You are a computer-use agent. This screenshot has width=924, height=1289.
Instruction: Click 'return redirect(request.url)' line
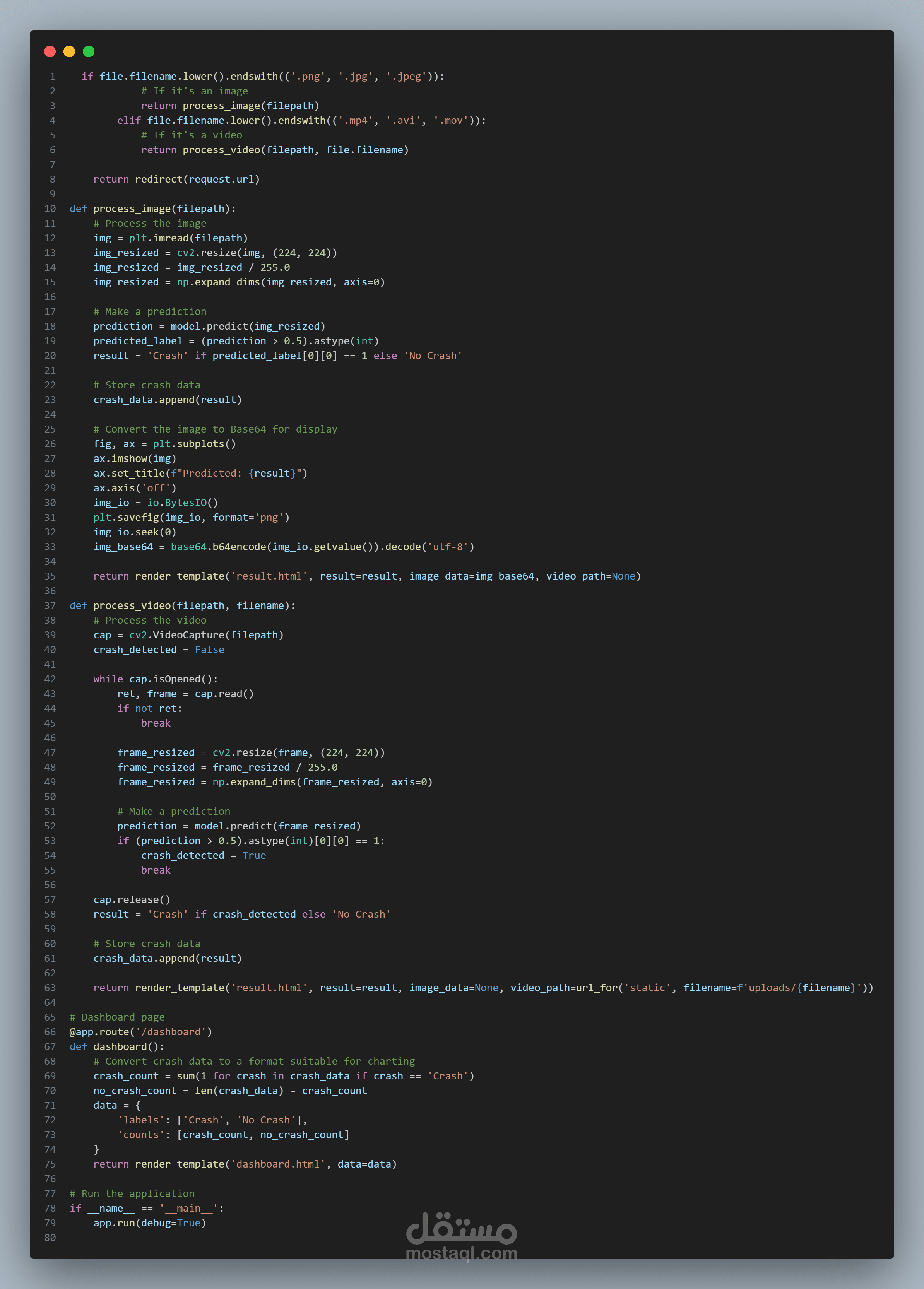click(176, 179)
